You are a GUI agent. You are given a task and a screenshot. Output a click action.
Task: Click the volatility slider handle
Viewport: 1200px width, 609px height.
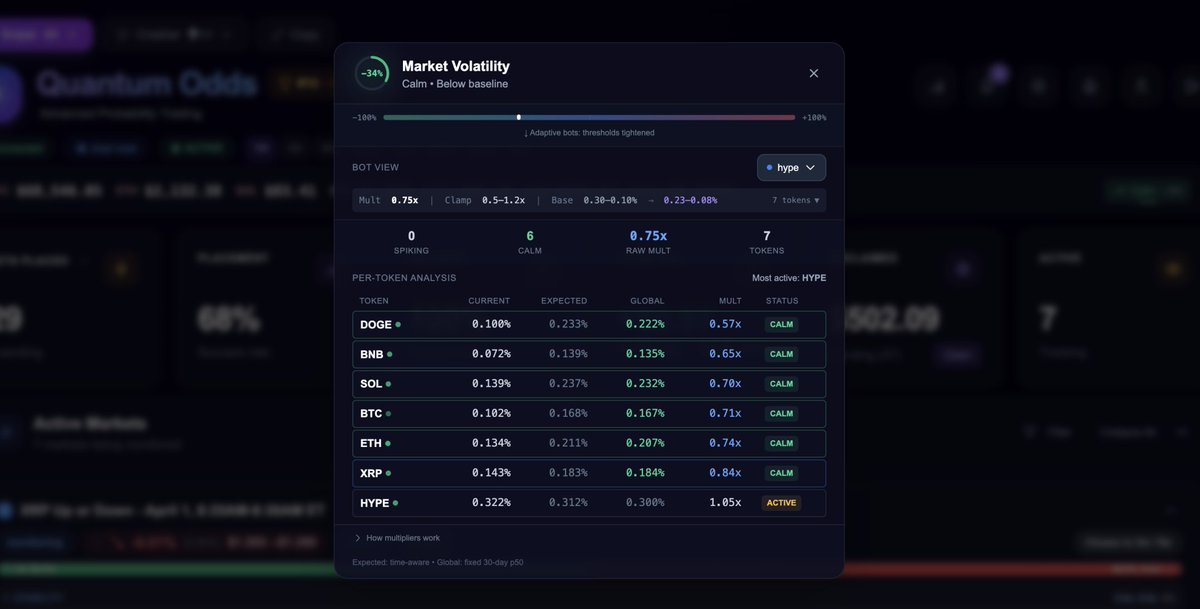pyautogui.click(x=518, y=117)
